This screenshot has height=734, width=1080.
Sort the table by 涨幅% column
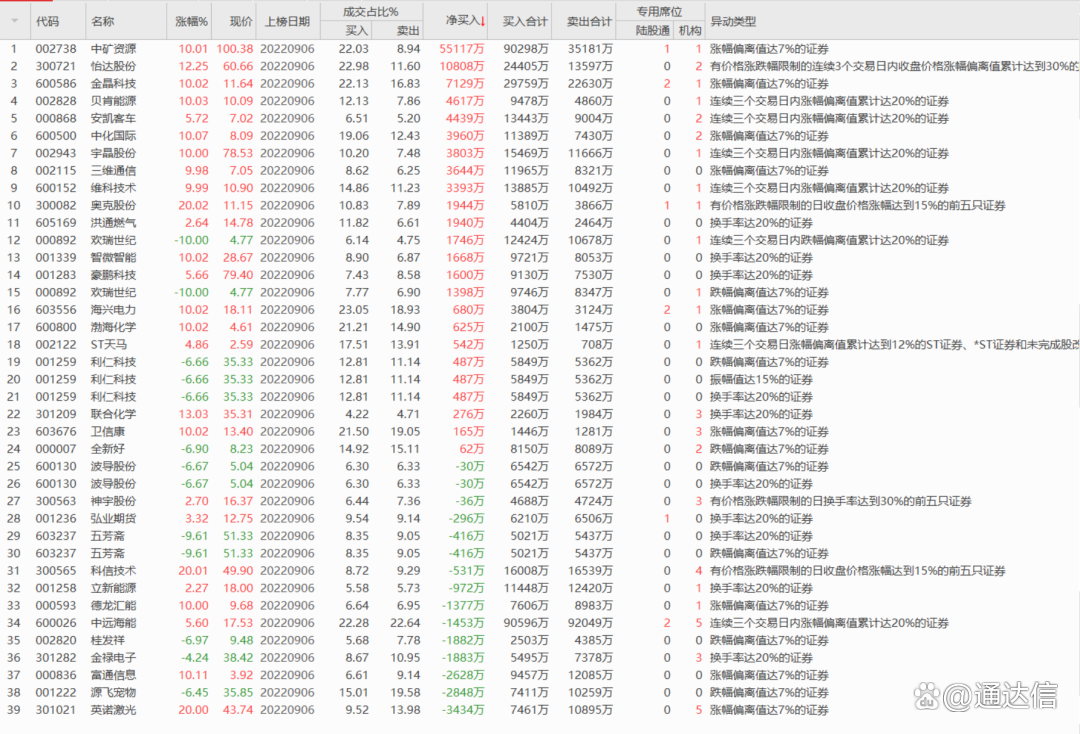pos(191,21)
